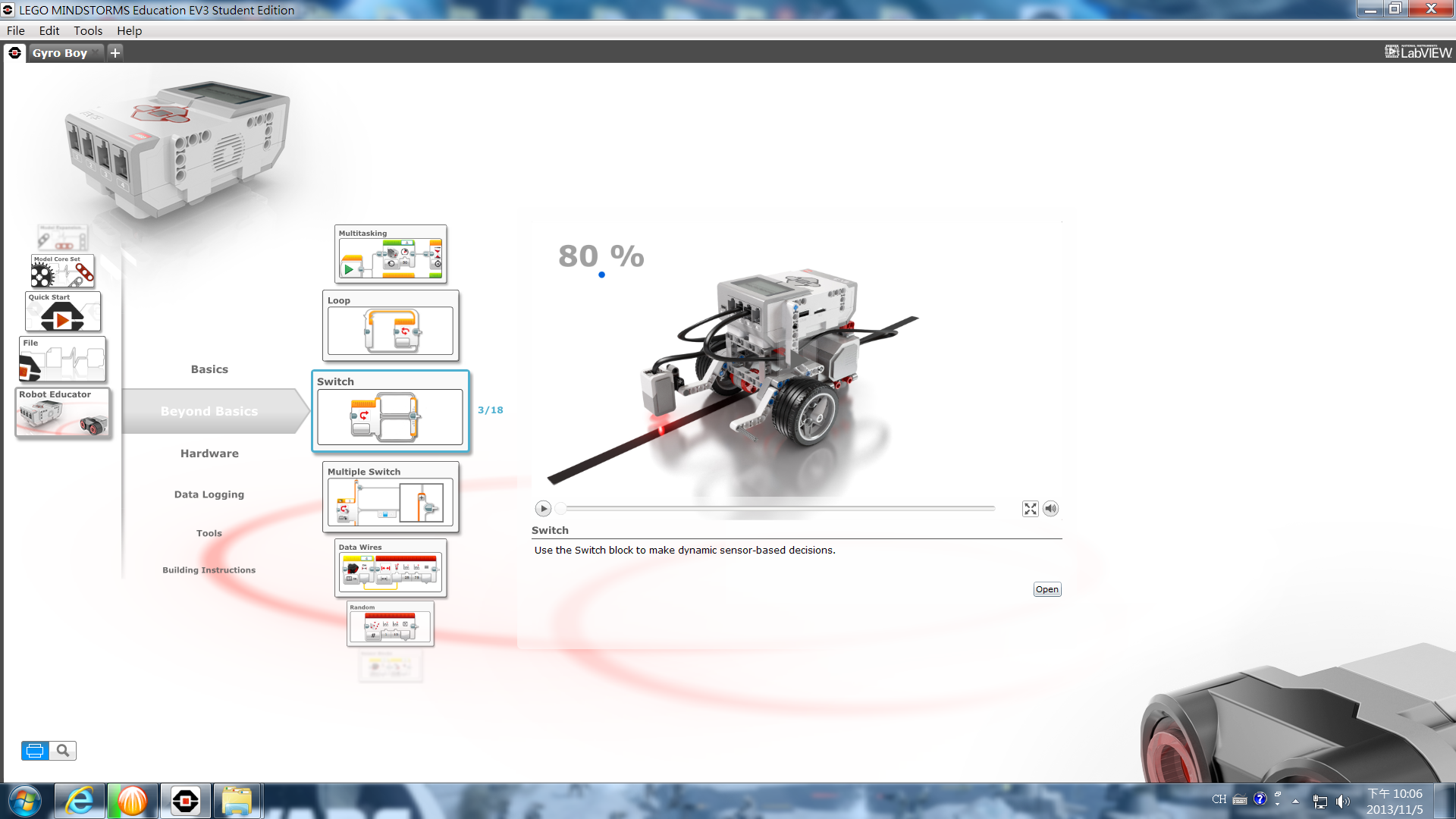Add a new project tab
1456x819 pixels.
(115, 52)
